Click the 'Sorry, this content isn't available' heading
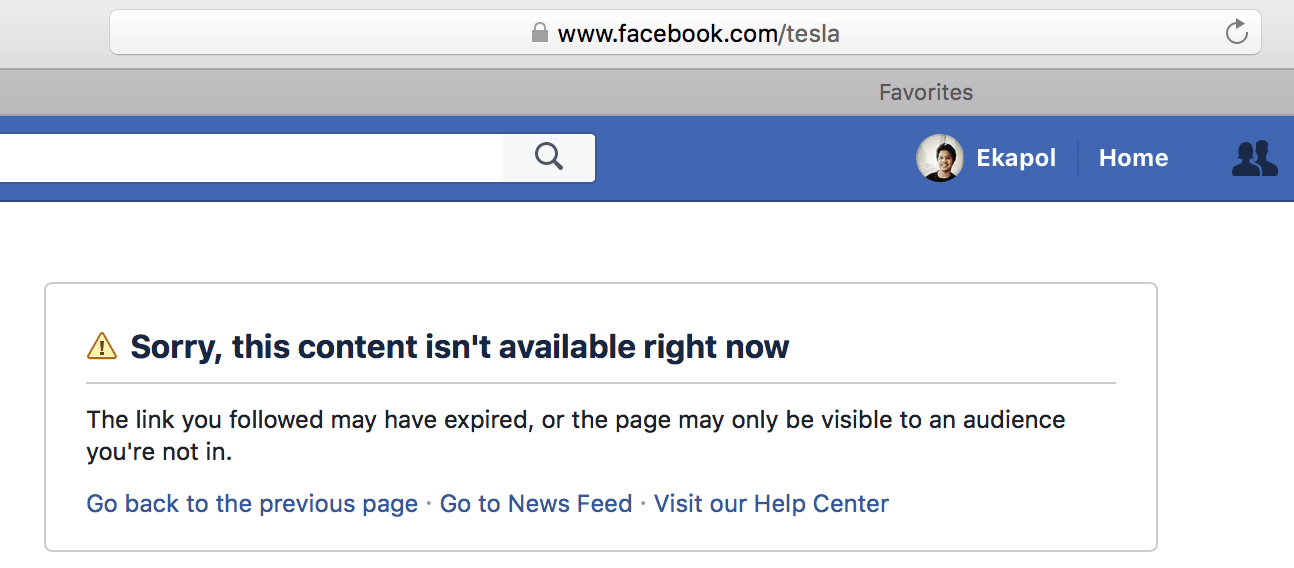This screenshot has height=568, width=1294. coord(460,346)
